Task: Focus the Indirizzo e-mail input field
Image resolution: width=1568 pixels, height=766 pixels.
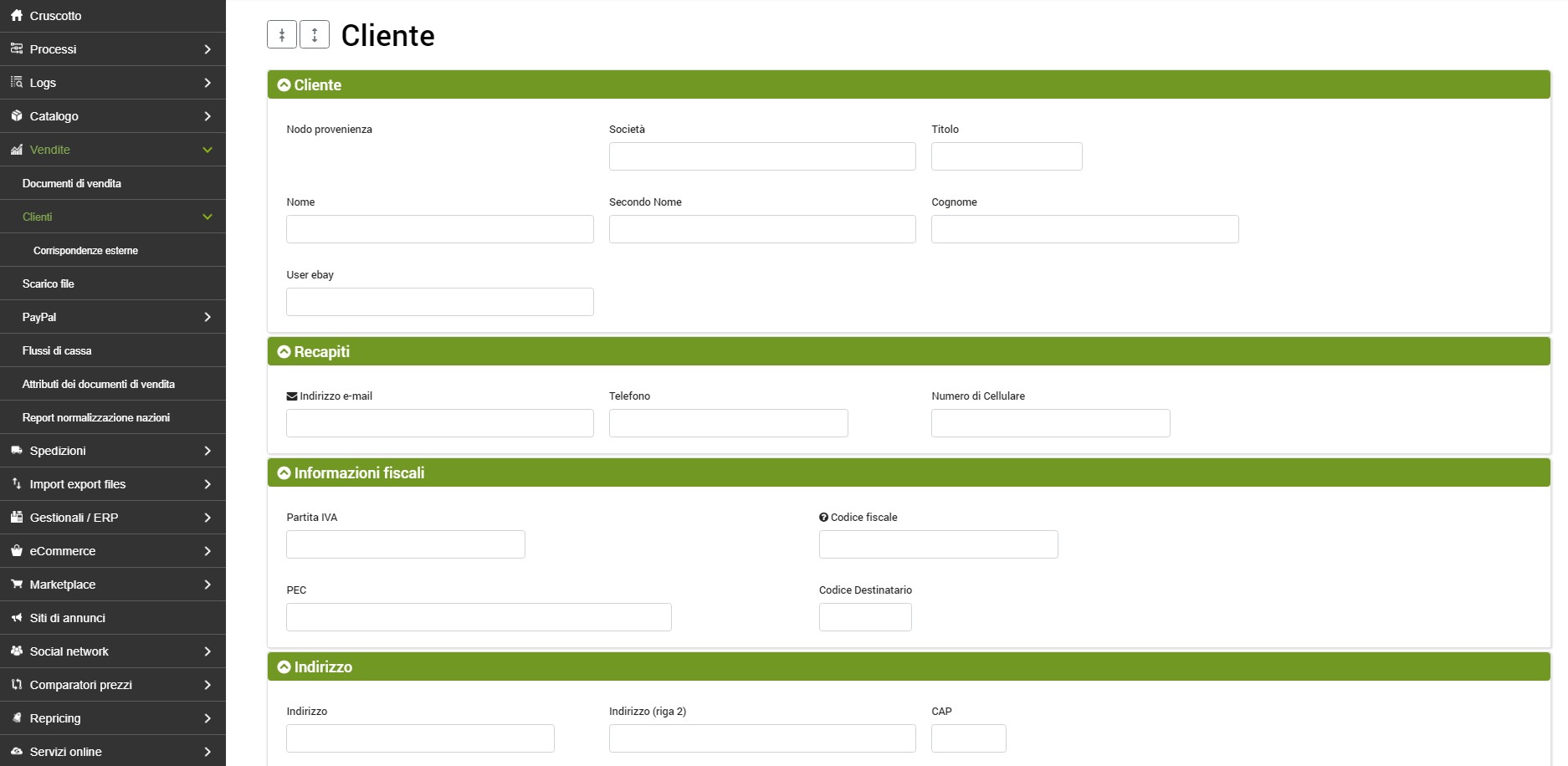Action: [x=440, y=423]
